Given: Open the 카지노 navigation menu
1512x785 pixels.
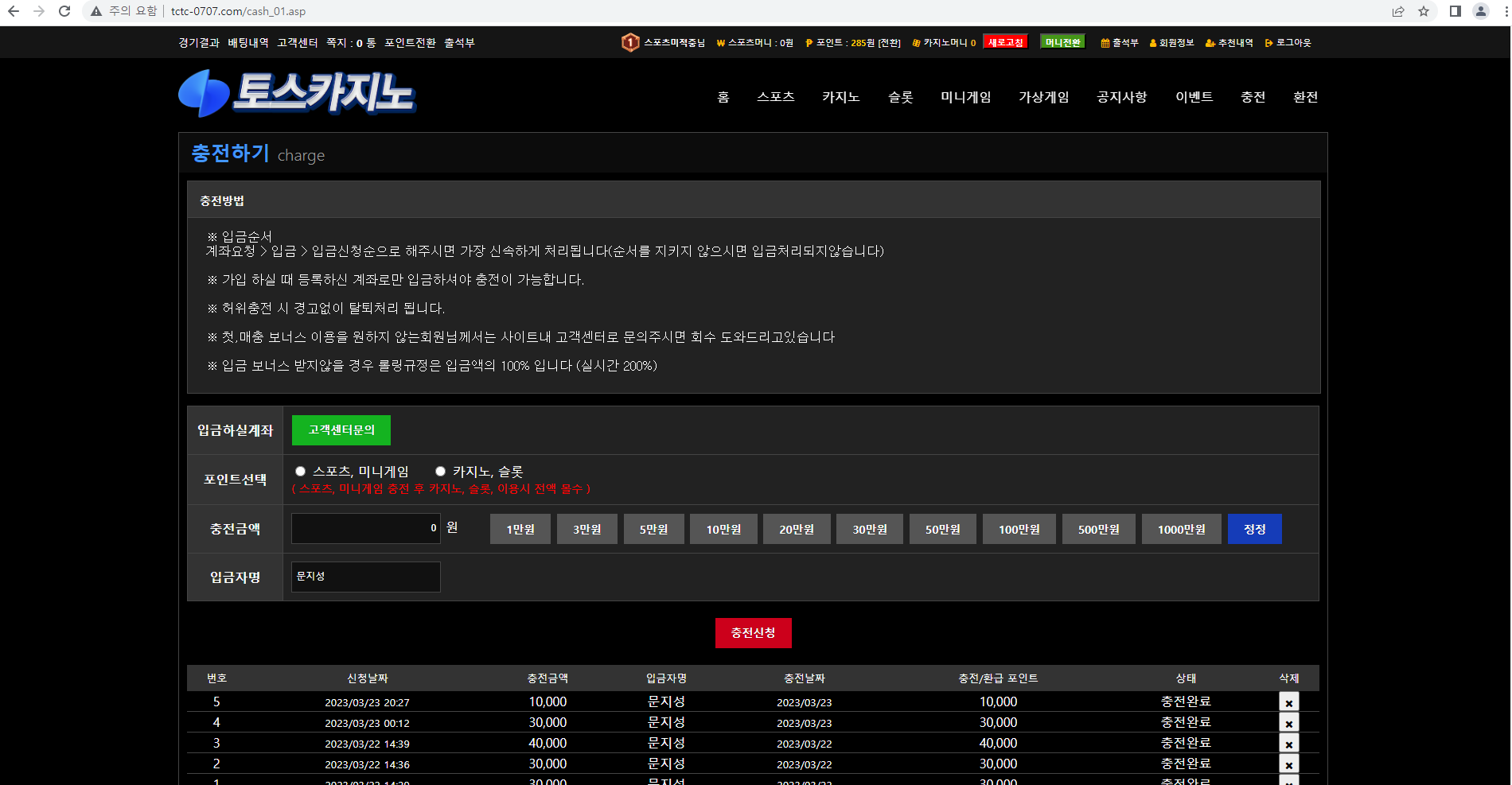Looking at the screenshot, I should click(x=840, y=97).
